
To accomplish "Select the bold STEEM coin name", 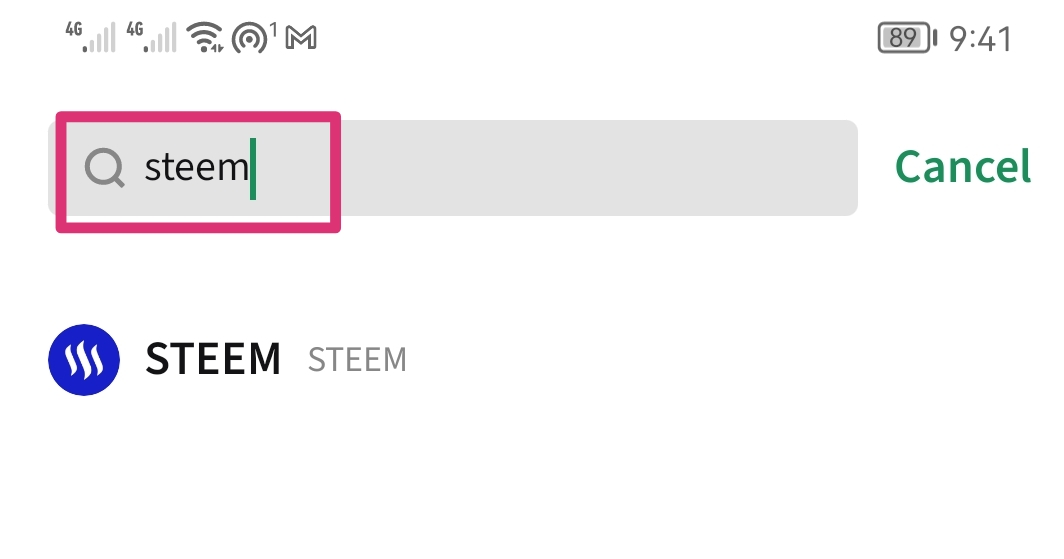I will [x=213, y=360].
